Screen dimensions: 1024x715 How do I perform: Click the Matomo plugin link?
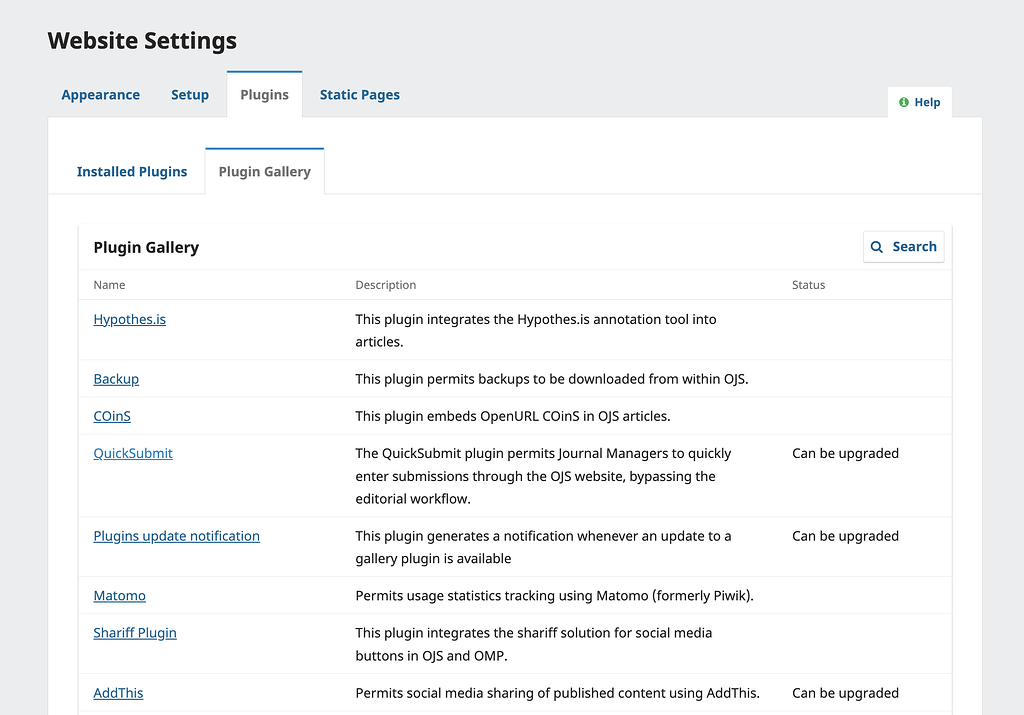(120, 596)
